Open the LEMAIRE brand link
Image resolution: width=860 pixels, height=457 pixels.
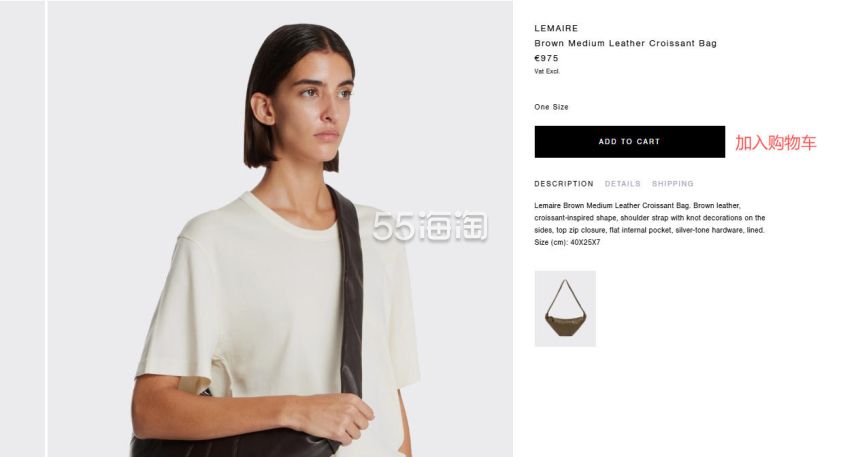pyautogui.click(x=556, y=28)
